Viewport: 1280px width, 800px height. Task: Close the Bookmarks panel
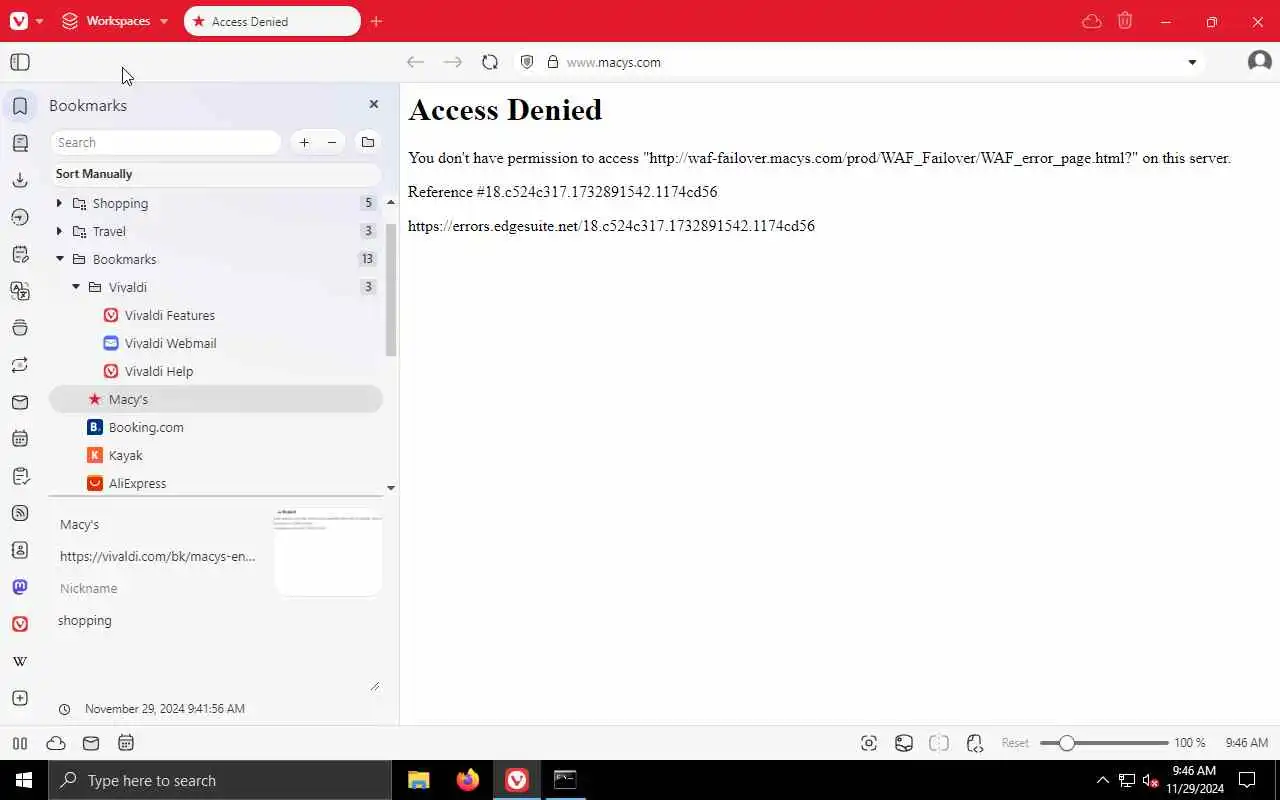pyautogui.click(x=374, y=104)
